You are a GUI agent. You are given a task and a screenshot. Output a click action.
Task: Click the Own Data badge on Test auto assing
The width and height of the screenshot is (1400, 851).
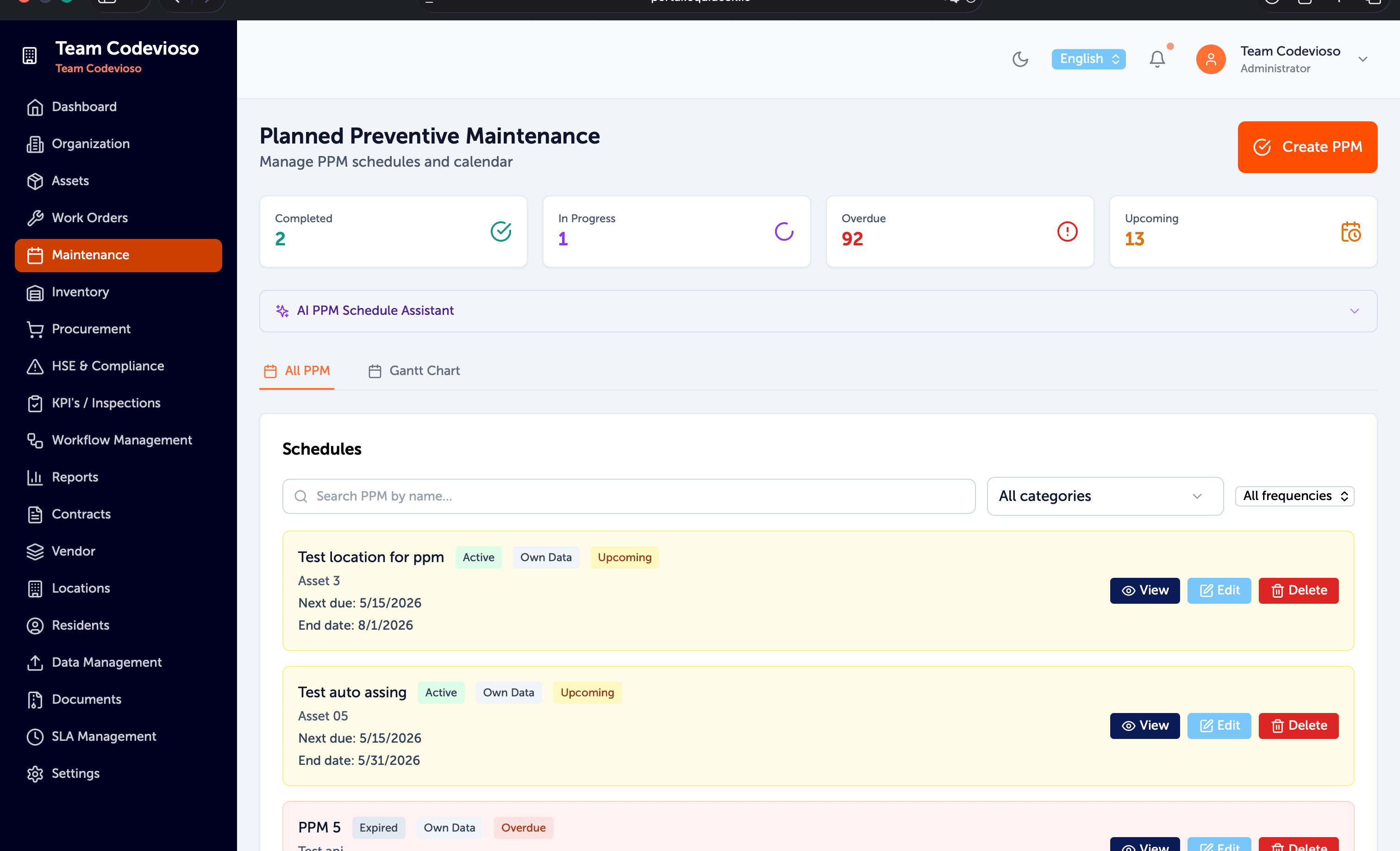click(508, 693)
